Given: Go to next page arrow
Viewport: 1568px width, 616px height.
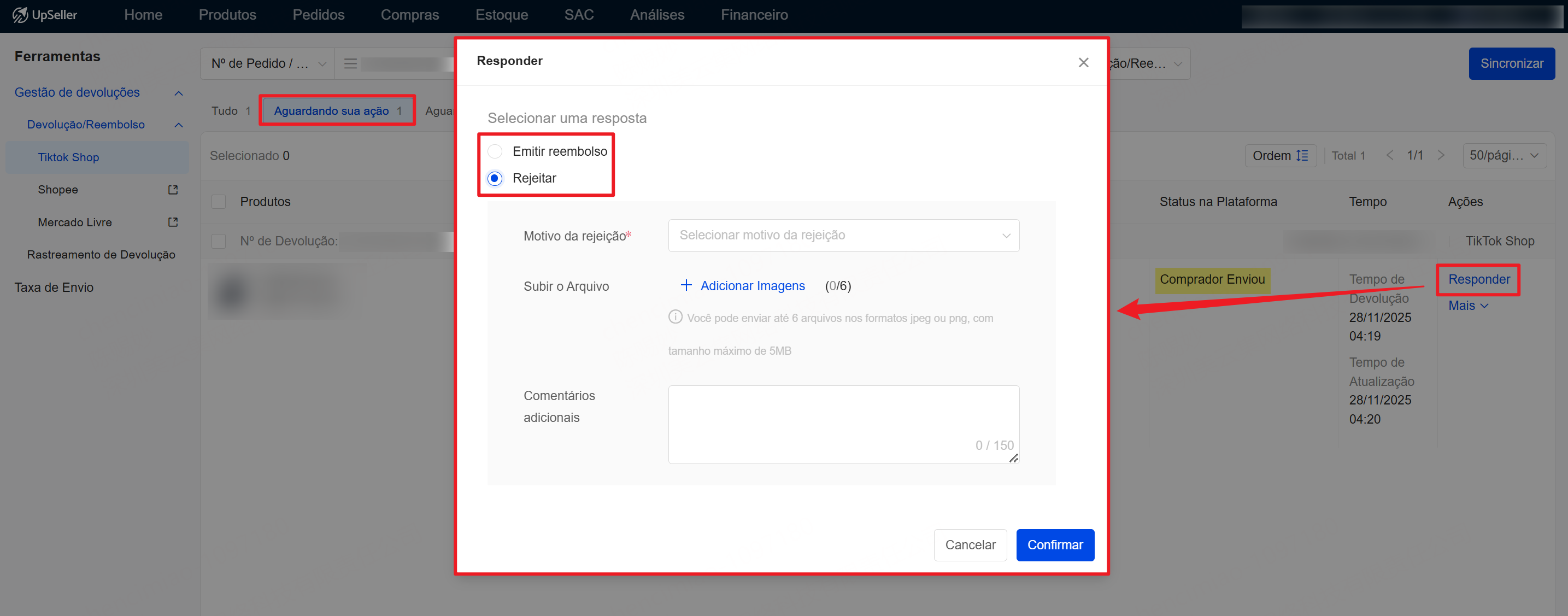Looking at the screenshot, I should (x=1441, y=156).
